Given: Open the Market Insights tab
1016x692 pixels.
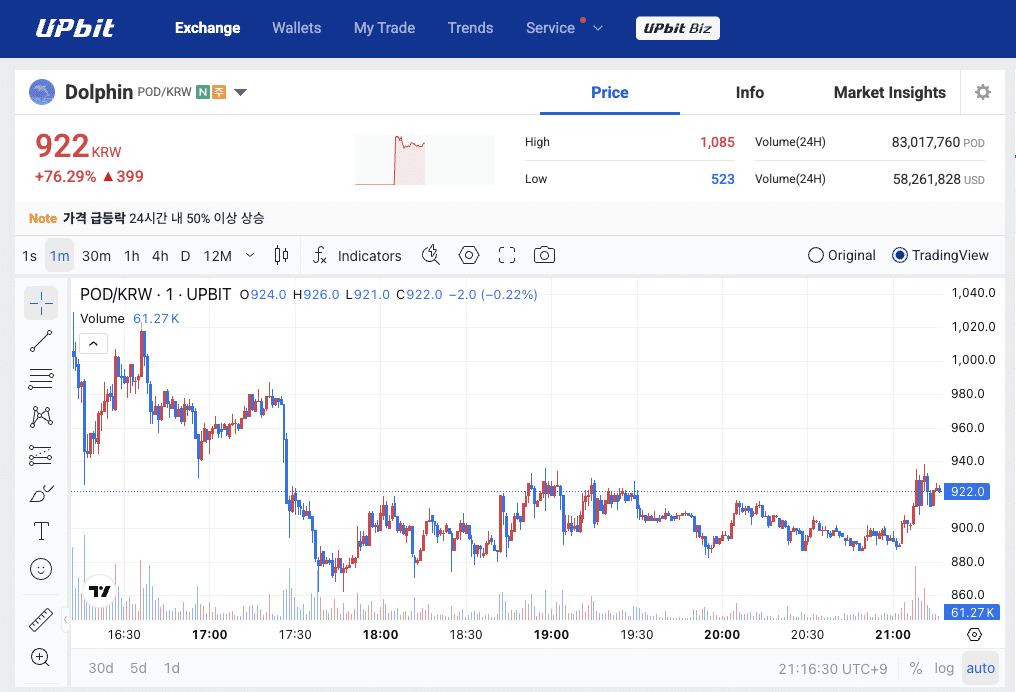Looking at the screenshot, I should click(x=890, y=93).
